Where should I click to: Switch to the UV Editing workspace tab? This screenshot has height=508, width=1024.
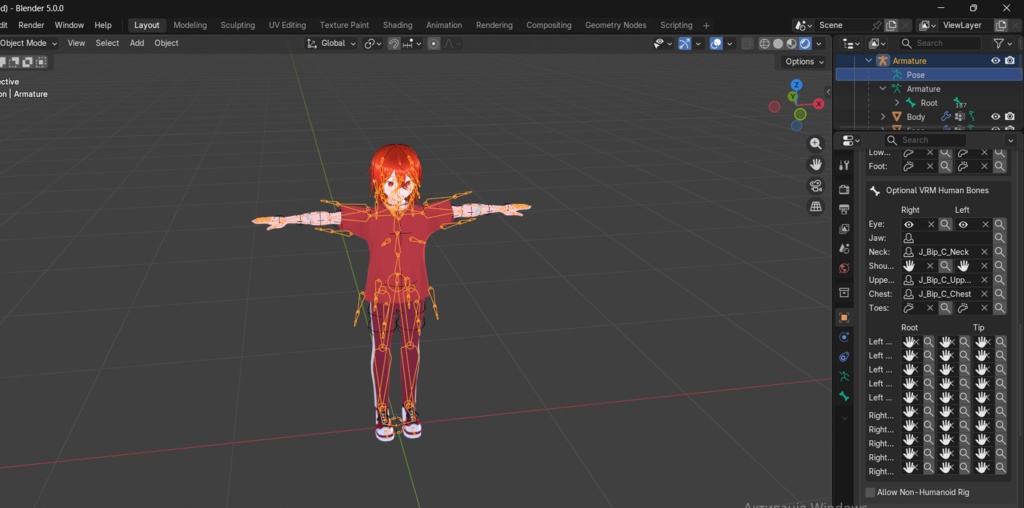click(287, 25)
